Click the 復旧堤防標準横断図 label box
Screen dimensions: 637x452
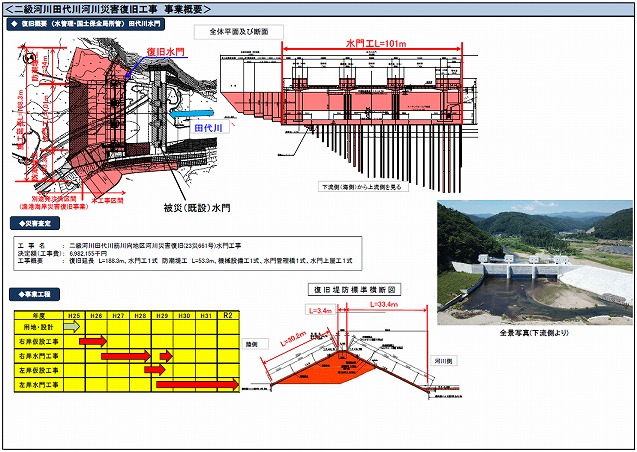point(355,290)
